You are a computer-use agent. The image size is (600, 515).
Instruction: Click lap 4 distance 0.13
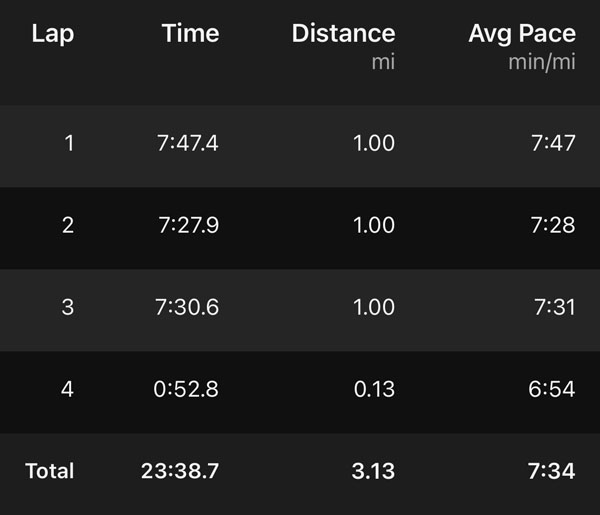[x=373, y=389]
